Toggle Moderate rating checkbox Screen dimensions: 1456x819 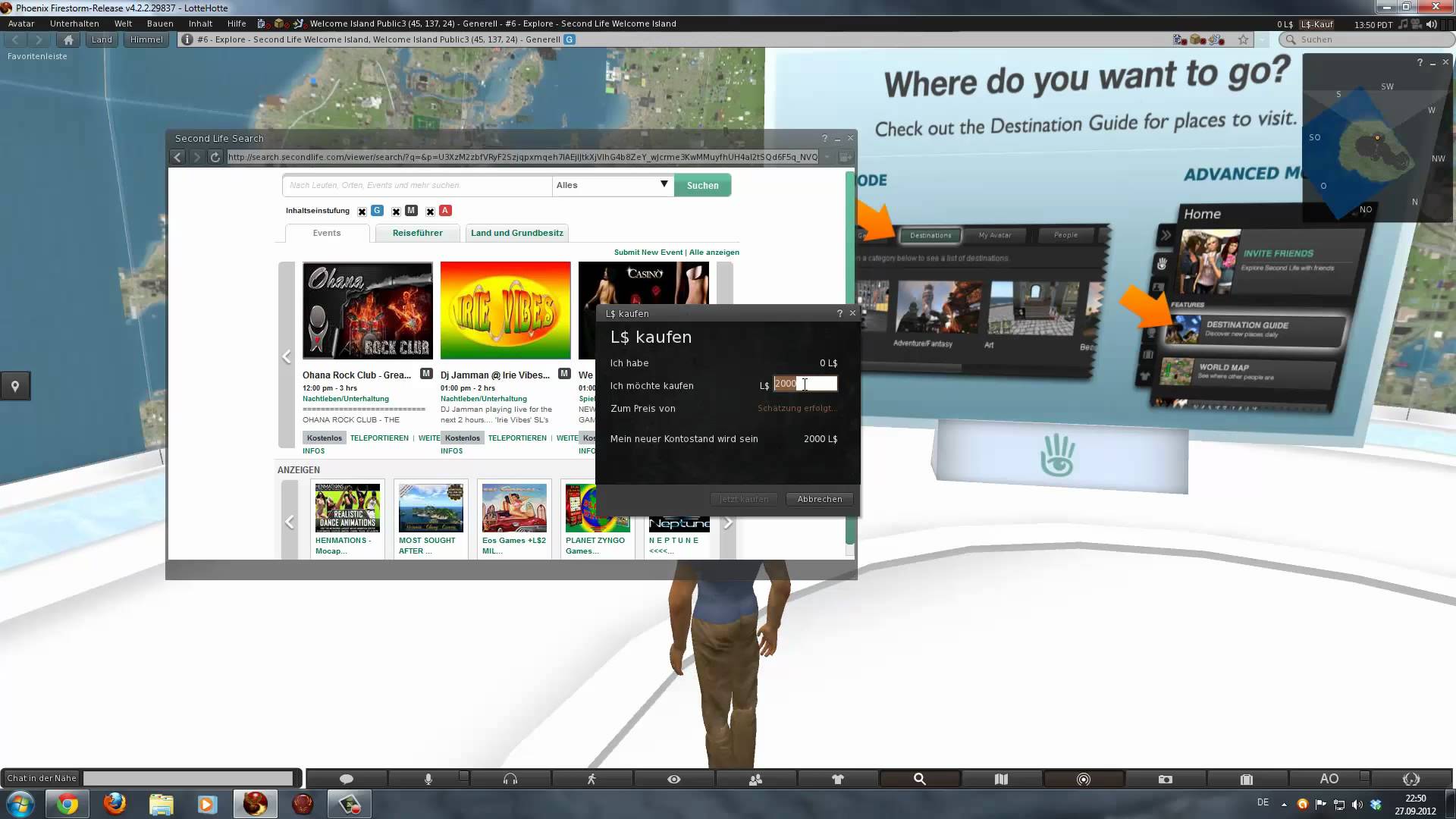[396, 212]
